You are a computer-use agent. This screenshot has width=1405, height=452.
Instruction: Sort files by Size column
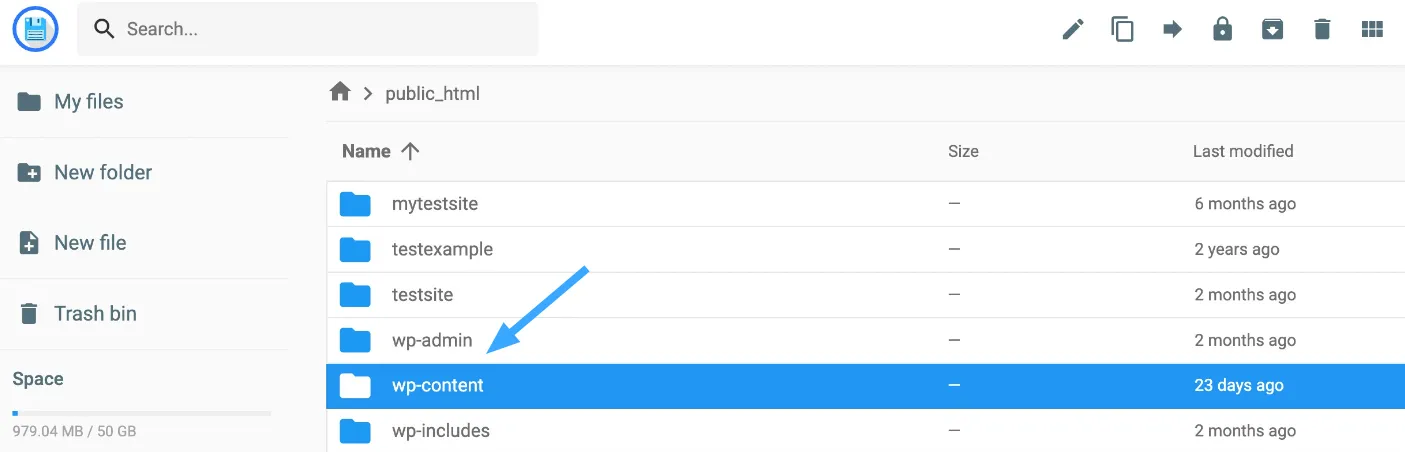pos(963,151)
